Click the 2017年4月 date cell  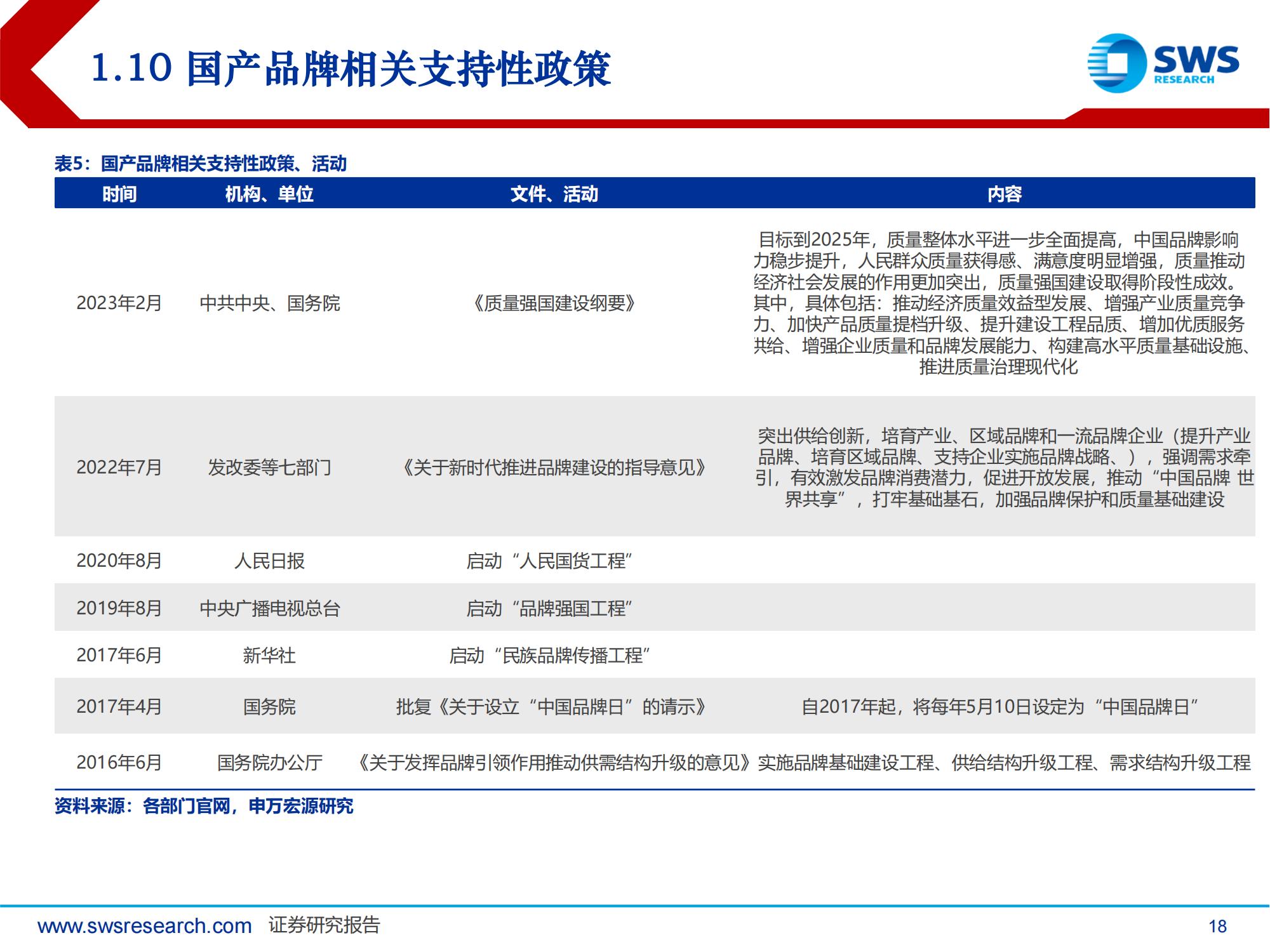[x=119, y=706]
